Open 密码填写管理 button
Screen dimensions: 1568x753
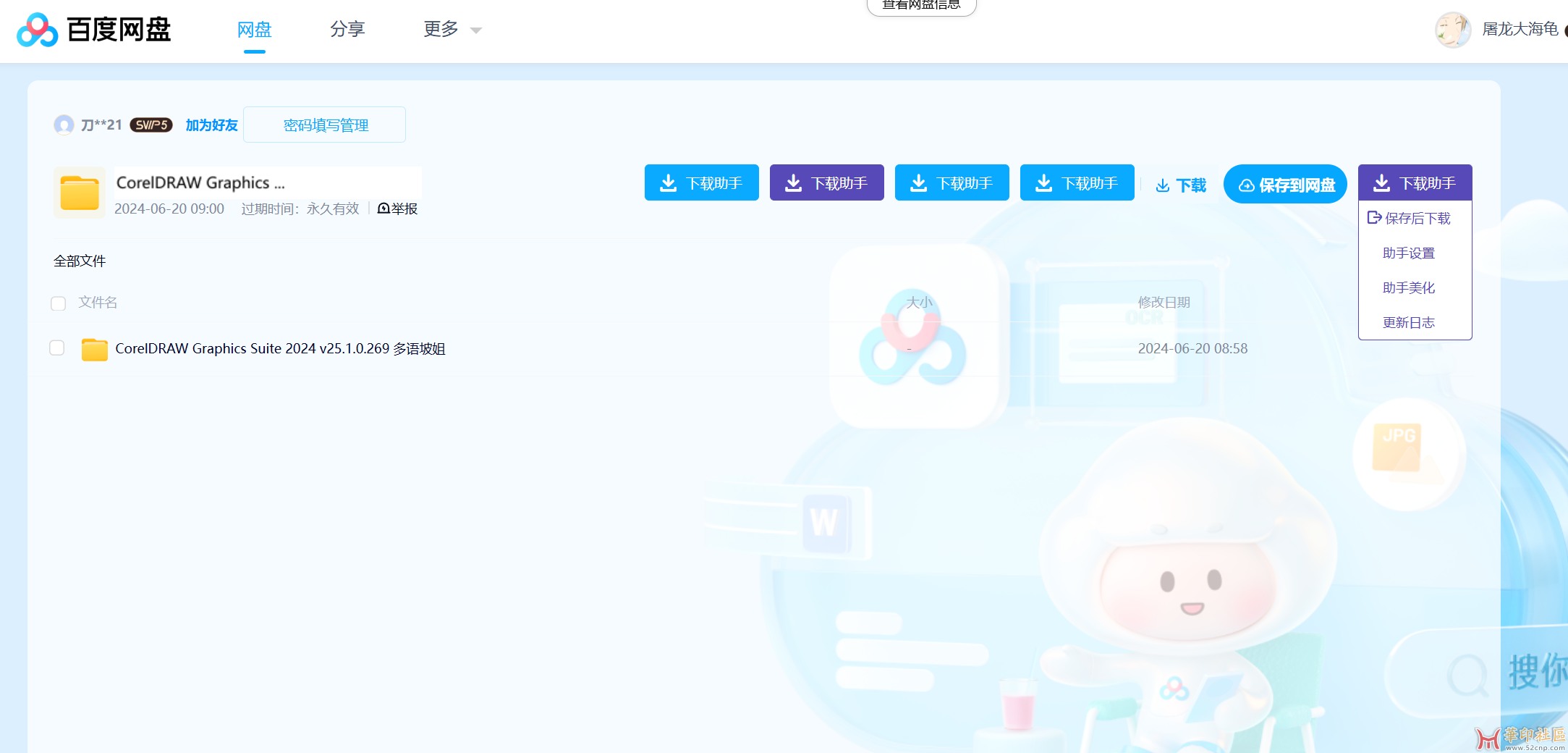[x=325, y=125]
